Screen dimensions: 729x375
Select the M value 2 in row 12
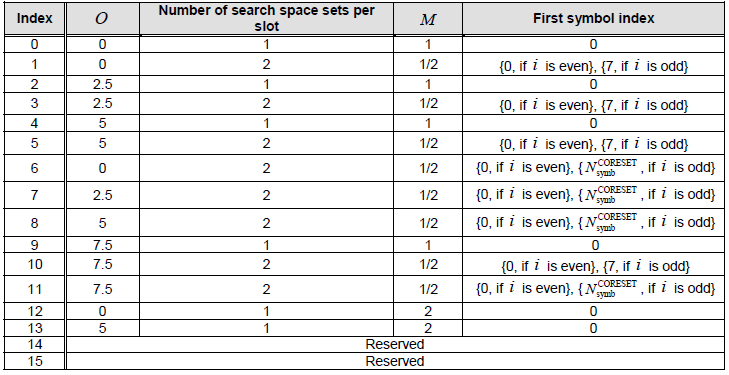coord(428,311)
